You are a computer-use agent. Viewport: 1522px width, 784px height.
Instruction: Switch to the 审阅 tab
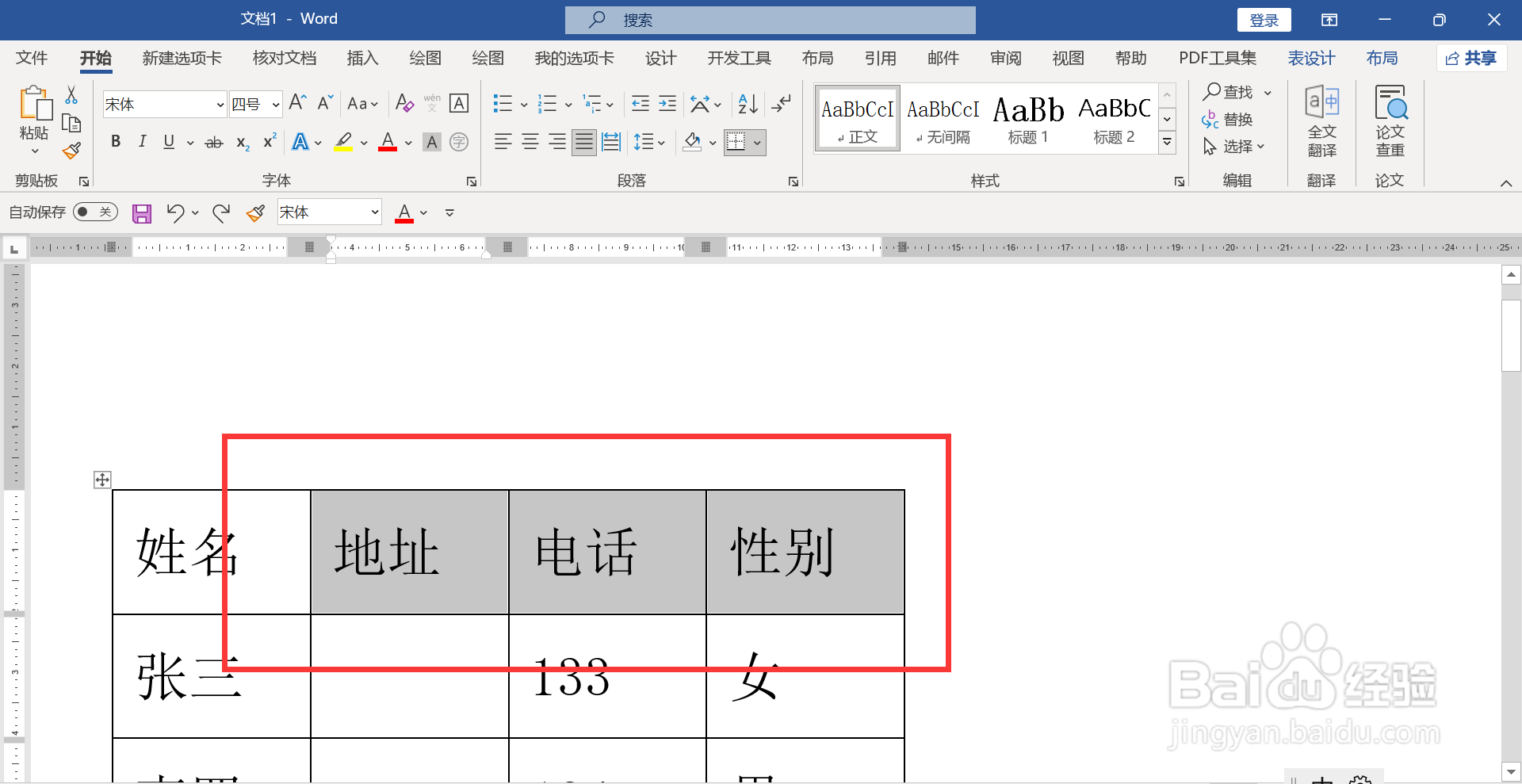point(1005,58)
